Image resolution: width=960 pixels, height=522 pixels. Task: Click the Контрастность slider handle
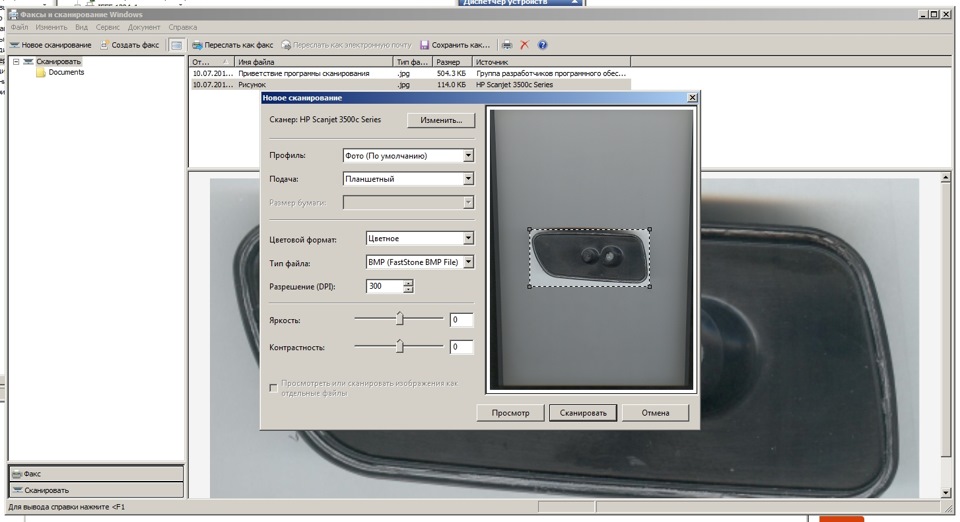pyautogui.click(x=400, y=346)
